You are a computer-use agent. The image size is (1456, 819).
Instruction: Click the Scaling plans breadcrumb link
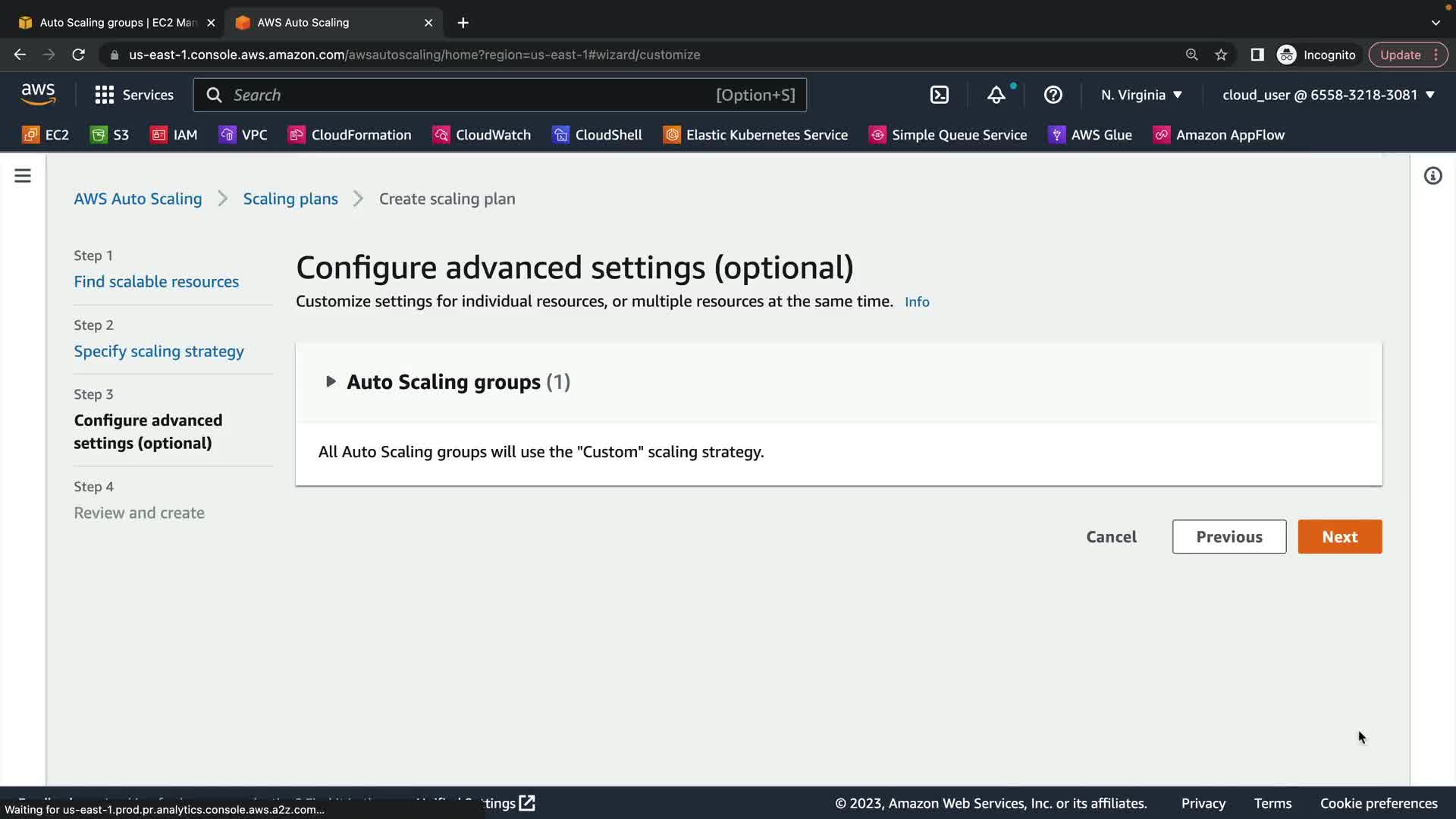[290, 199]
